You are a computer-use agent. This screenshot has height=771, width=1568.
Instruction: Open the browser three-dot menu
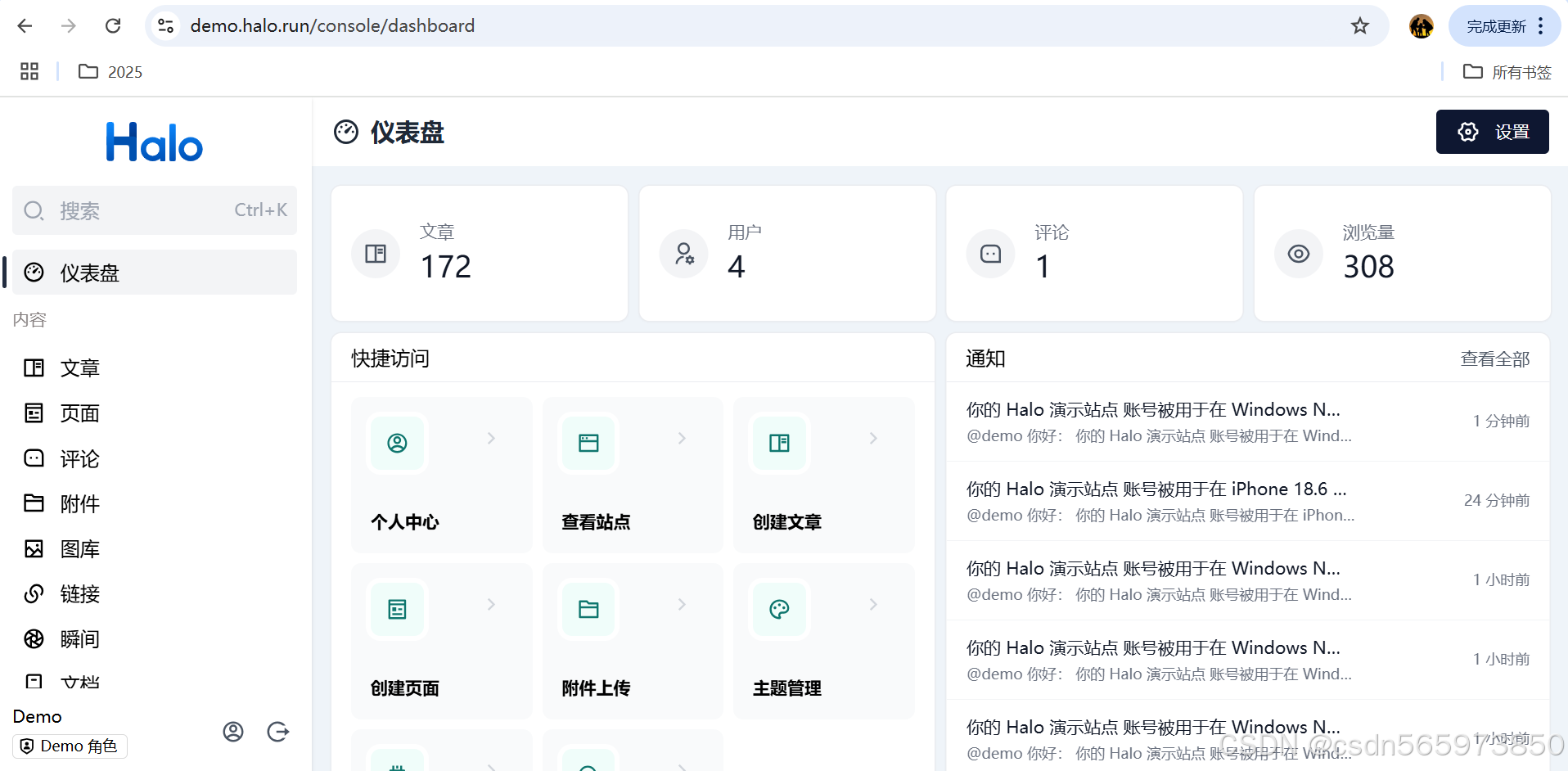click(1542, 25)
